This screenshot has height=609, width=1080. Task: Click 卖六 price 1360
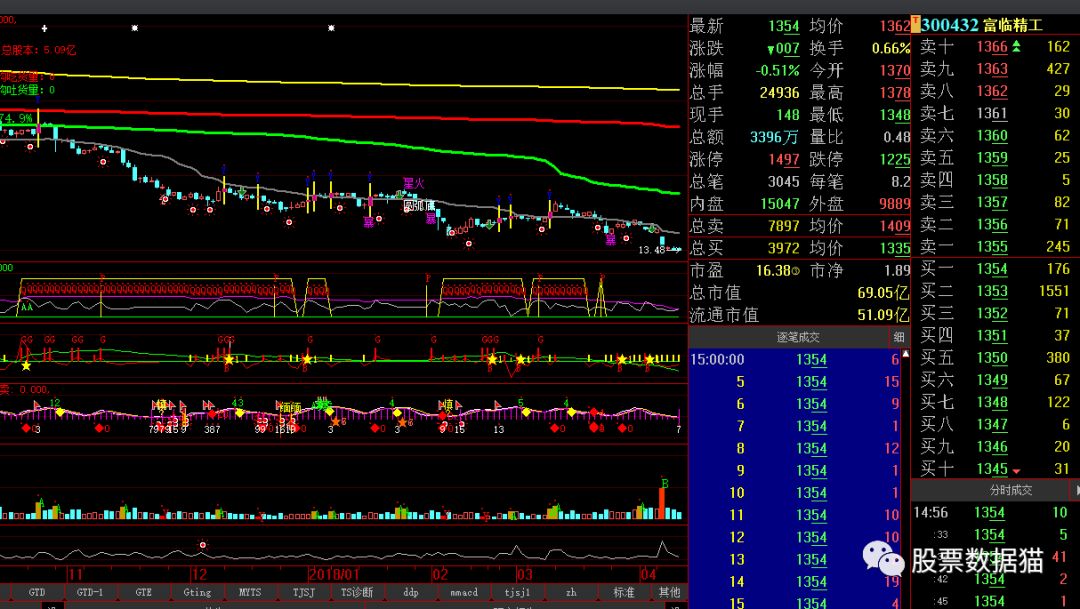pyautogui.click(x=992, y=136)
